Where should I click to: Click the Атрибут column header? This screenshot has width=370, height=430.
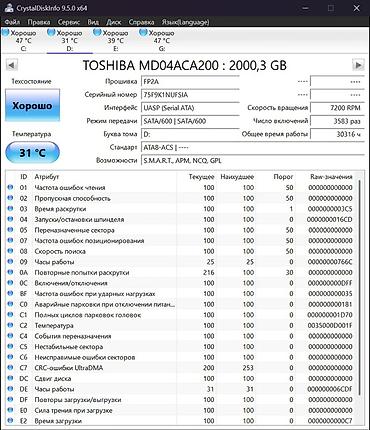pyautogui.click(x=47, y=177)
